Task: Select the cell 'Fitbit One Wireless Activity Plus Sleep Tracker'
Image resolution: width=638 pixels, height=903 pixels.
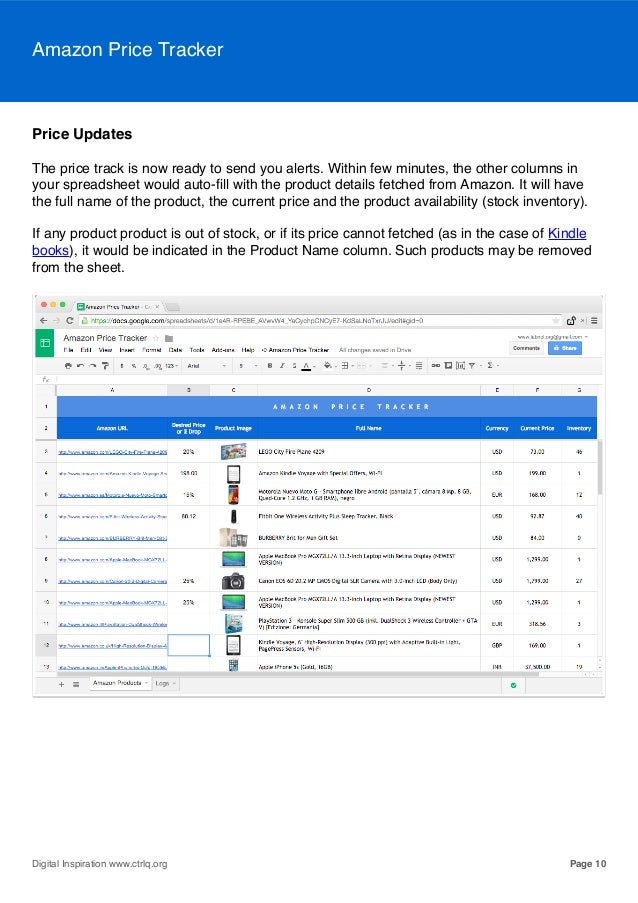Action: (369, 516)
